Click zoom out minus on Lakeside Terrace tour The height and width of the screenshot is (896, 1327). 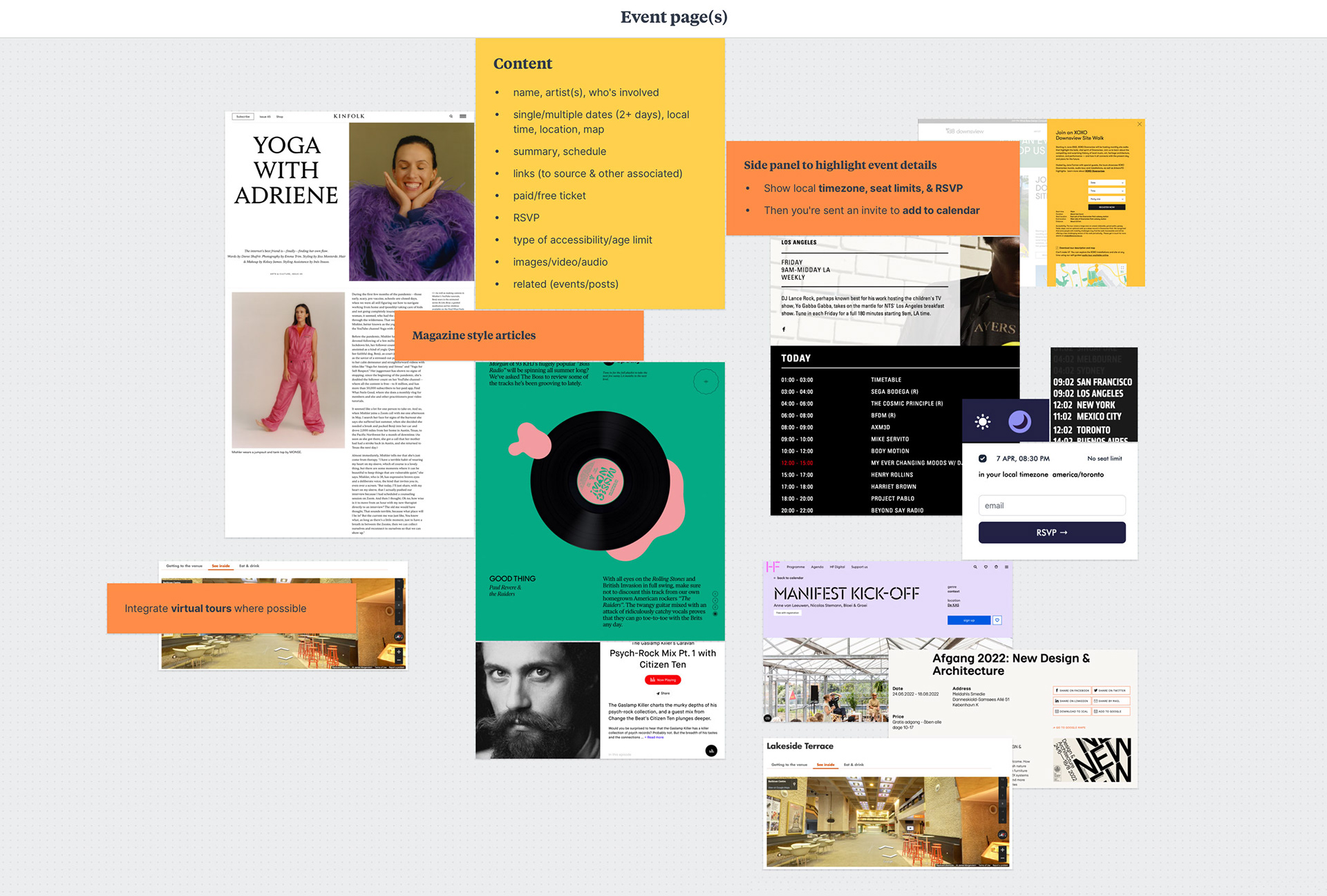pos(1002,857)
